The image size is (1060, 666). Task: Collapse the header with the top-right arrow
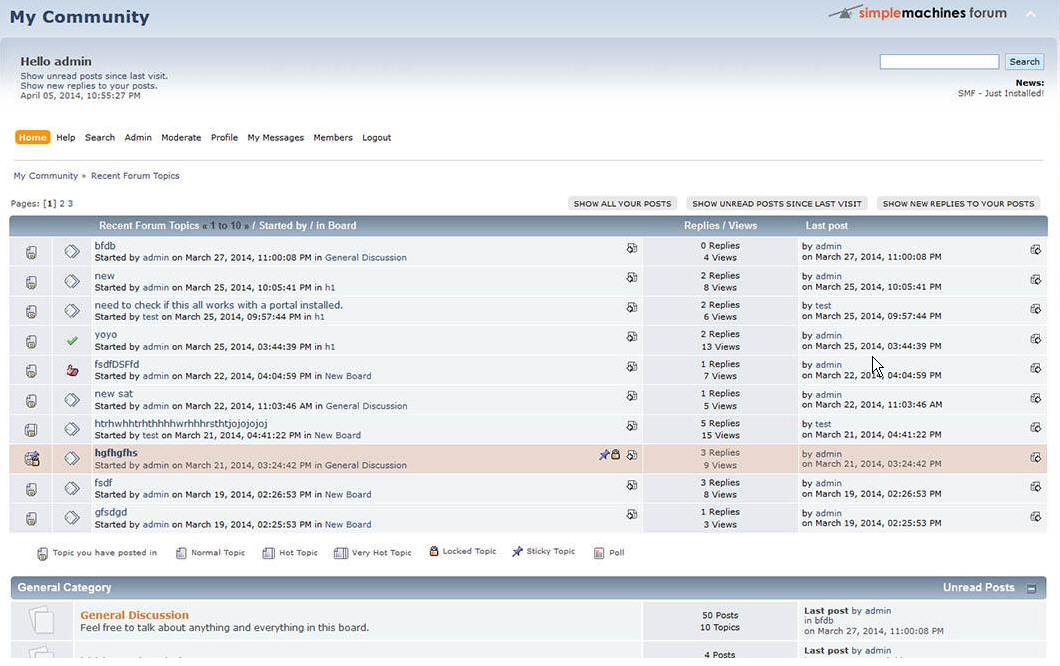1031,14
